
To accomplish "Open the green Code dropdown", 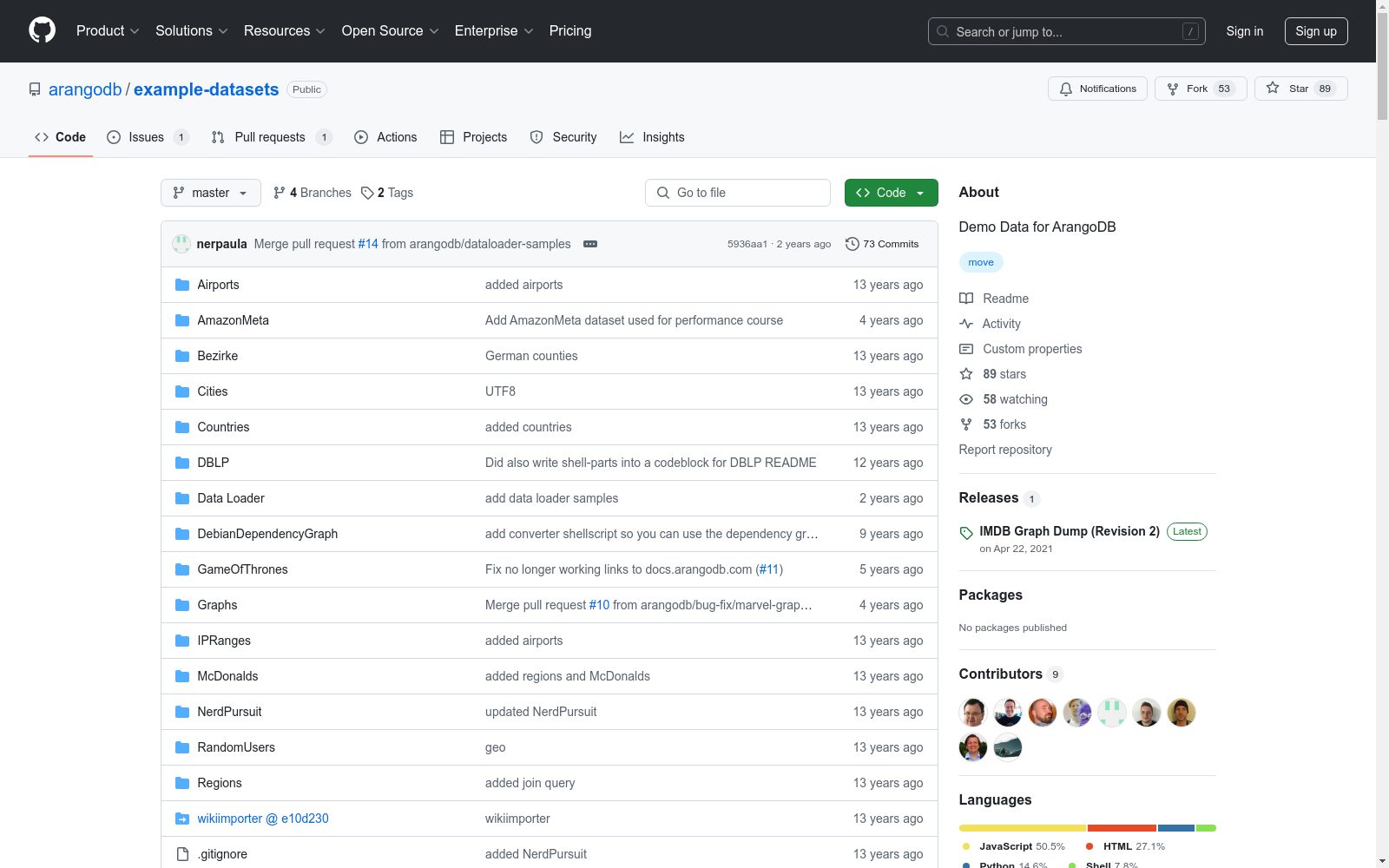I will (x=891, y=193).
